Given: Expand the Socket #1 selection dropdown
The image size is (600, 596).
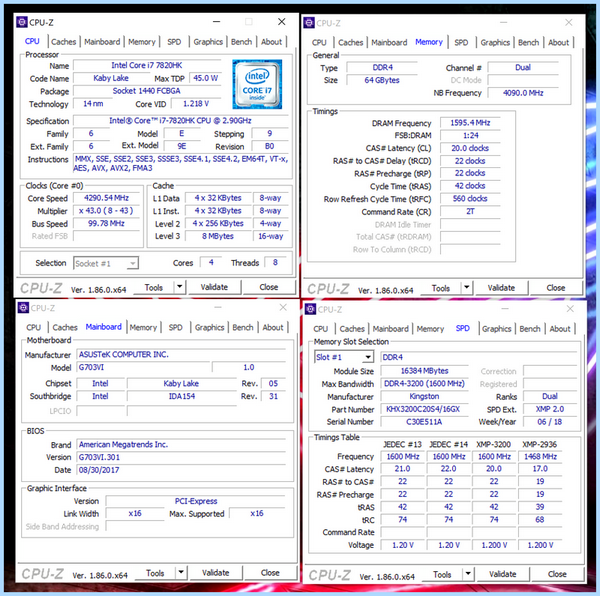Looking at the screenshot, I should coord(132,263).
